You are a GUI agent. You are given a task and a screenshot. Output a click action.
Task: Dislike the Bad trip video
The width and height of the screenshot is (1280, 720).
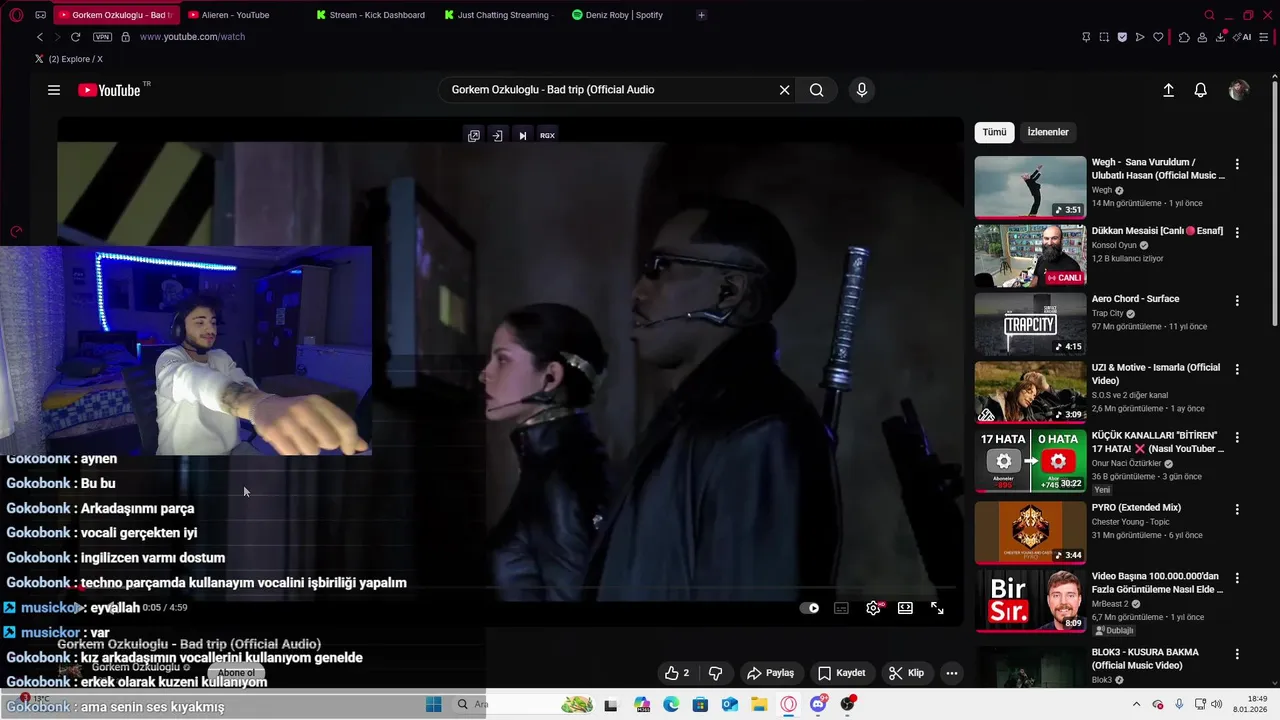point(716,673)
